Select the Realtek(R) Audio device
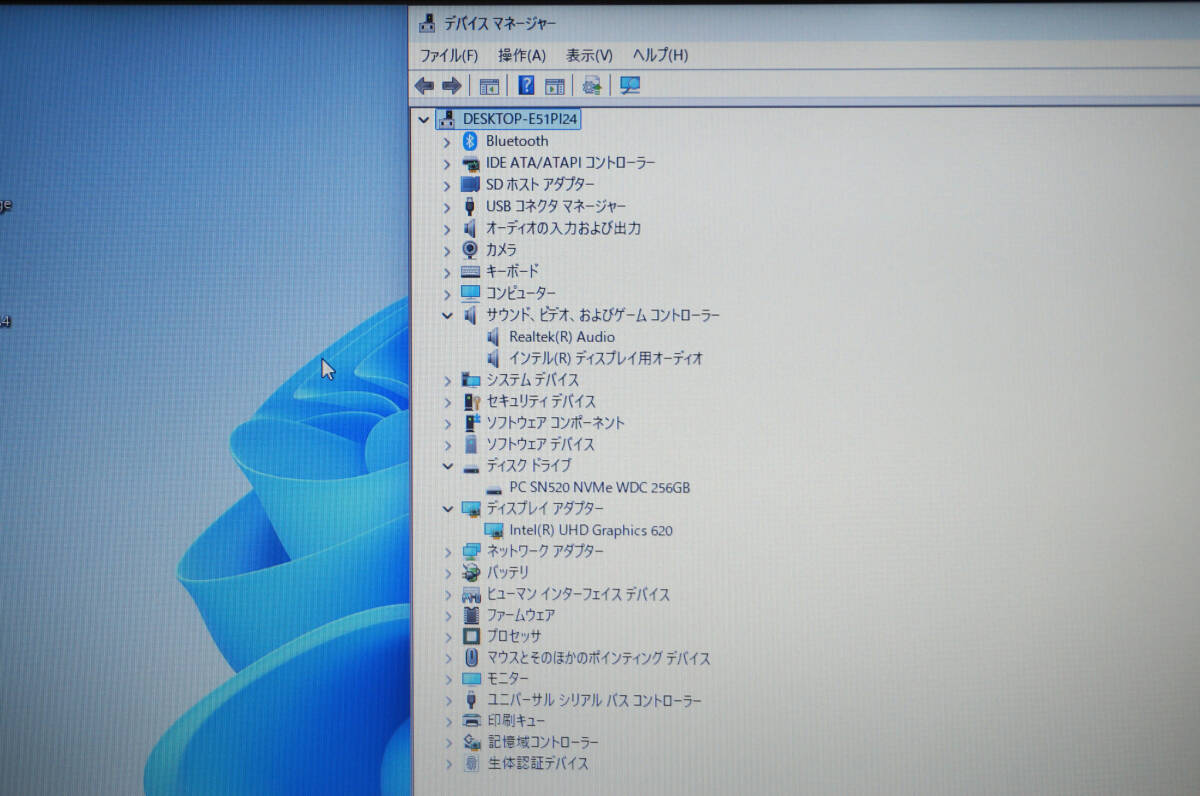This screenshot has width=1200, height=796. [x=562, y=337]
